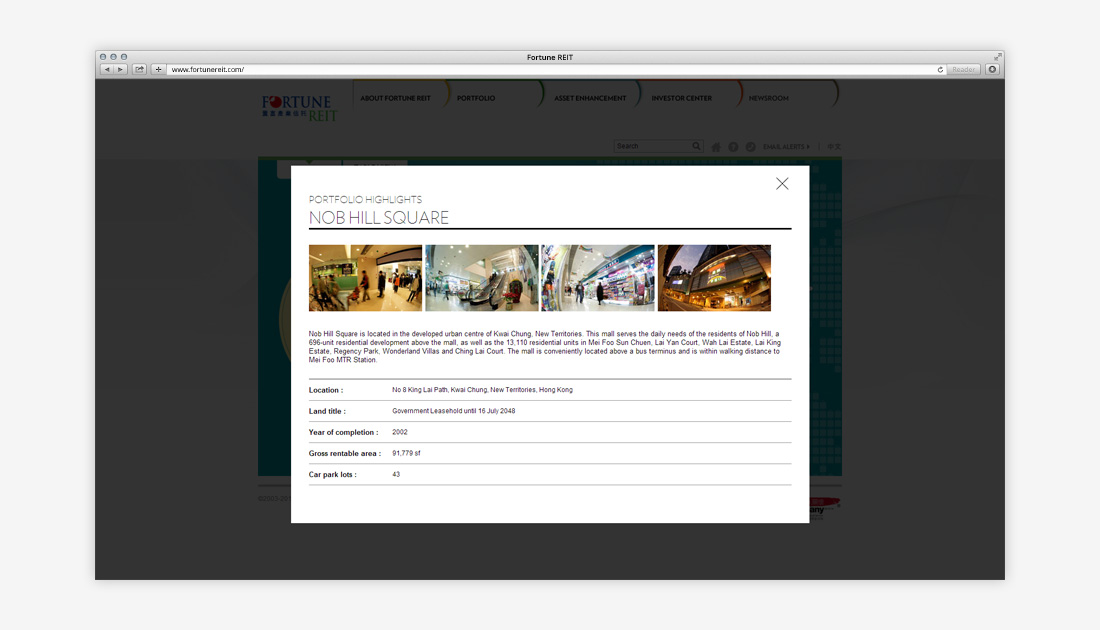The height and width of the screenshot is (630, 1100).
Task: Click the Nob Hill Square heading
Action: pyautogui.click(x=379, y=218)
